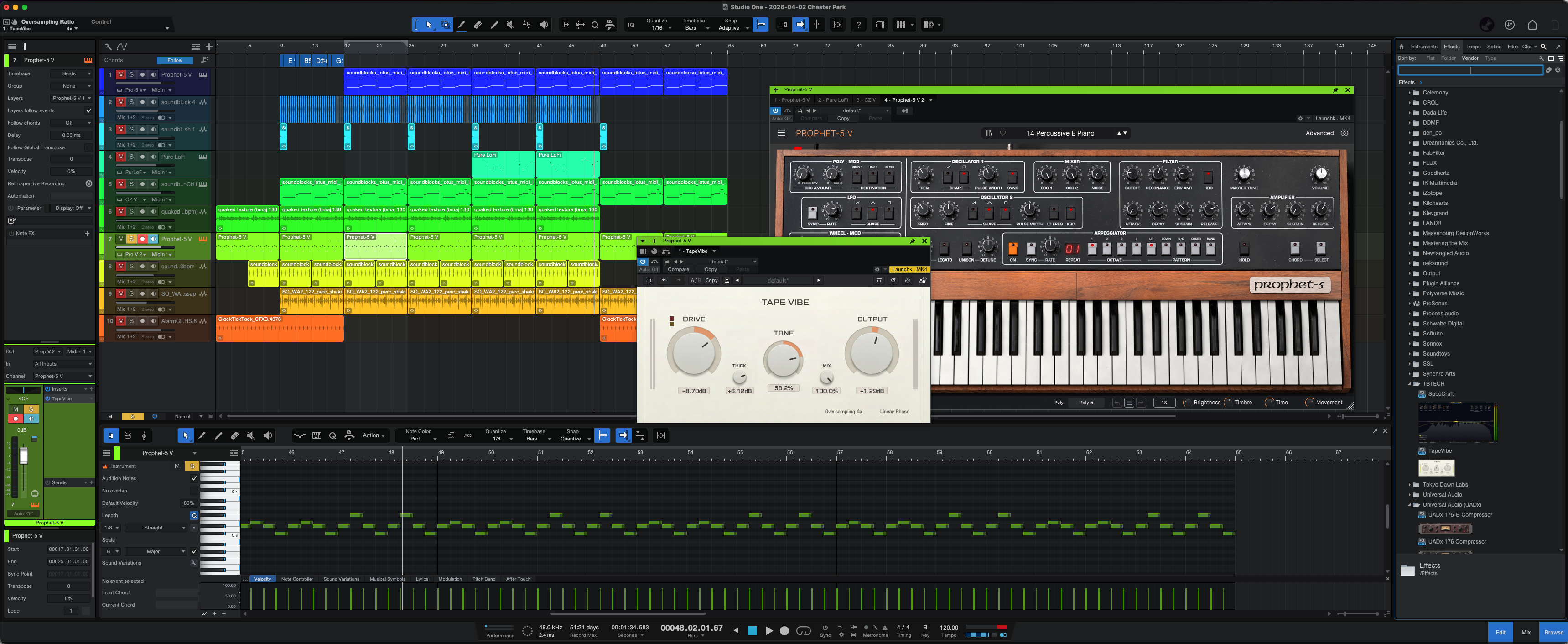Select the Range tool in the main toolbar
Image resolution: width=1568 pixels, height=644 pixels.
(x=446, y=25)
